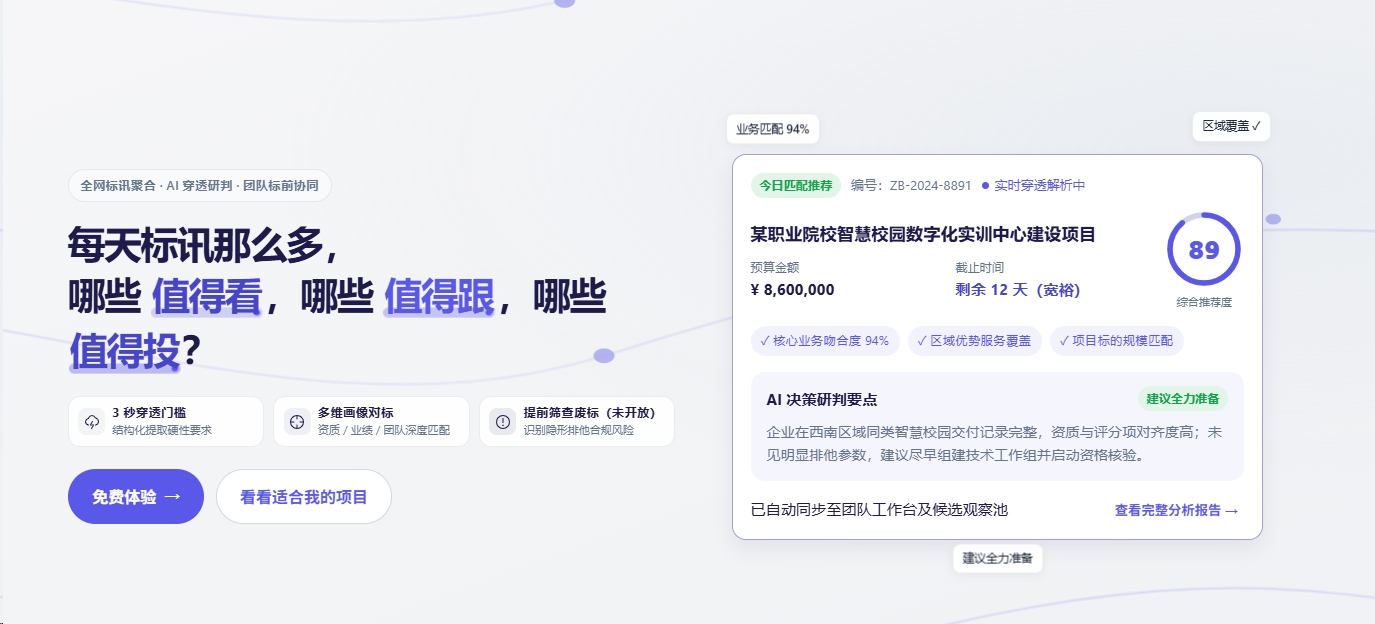Click the highlighted 值得看 headline text
Viewport: 1375px width, 624px height.
coord(207,297)
